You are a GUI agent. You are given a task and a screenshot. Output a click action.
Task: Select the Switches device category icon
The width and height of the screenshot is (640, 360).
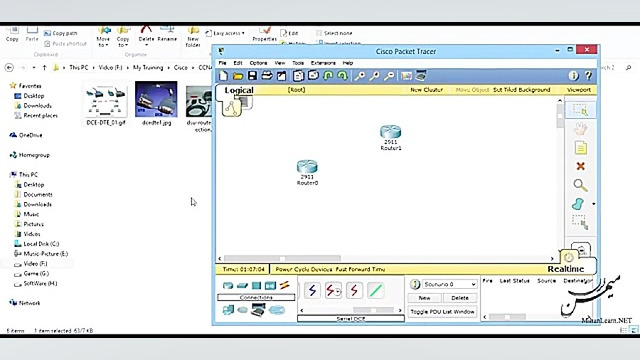coord(242,285)
